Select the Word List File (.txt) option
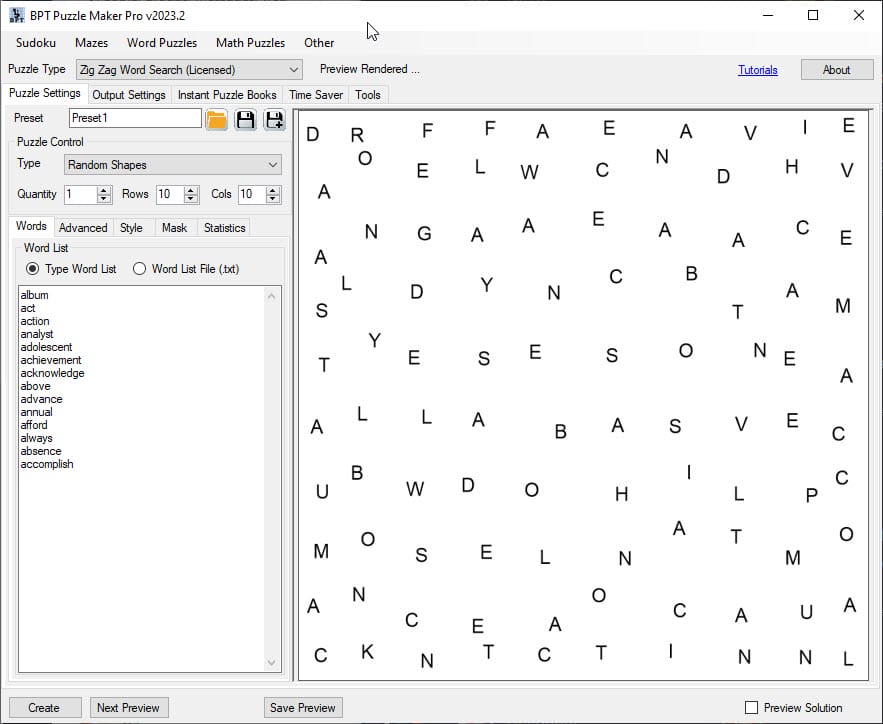The image size is (883, 724). (139, 269)
